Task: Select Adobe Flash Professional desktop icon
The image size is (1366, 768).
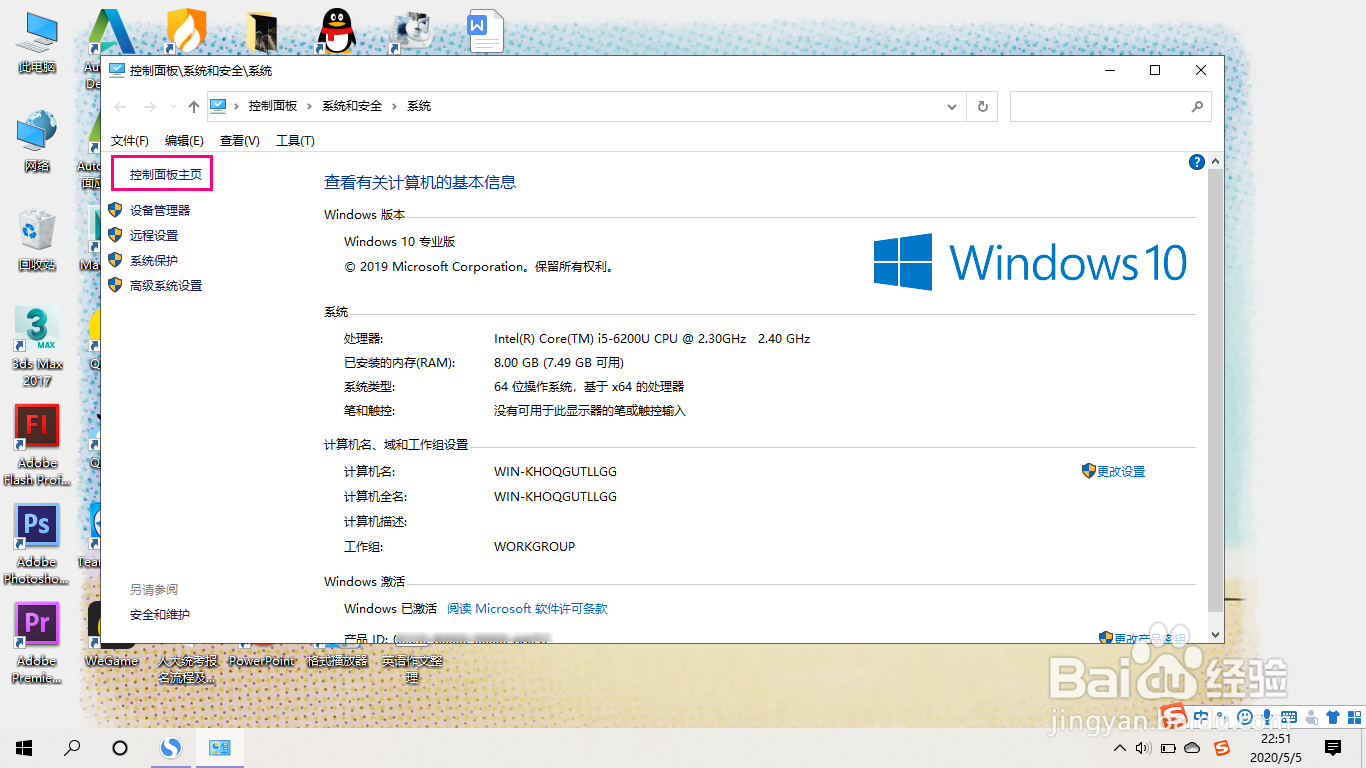Action: coord(37,445)
